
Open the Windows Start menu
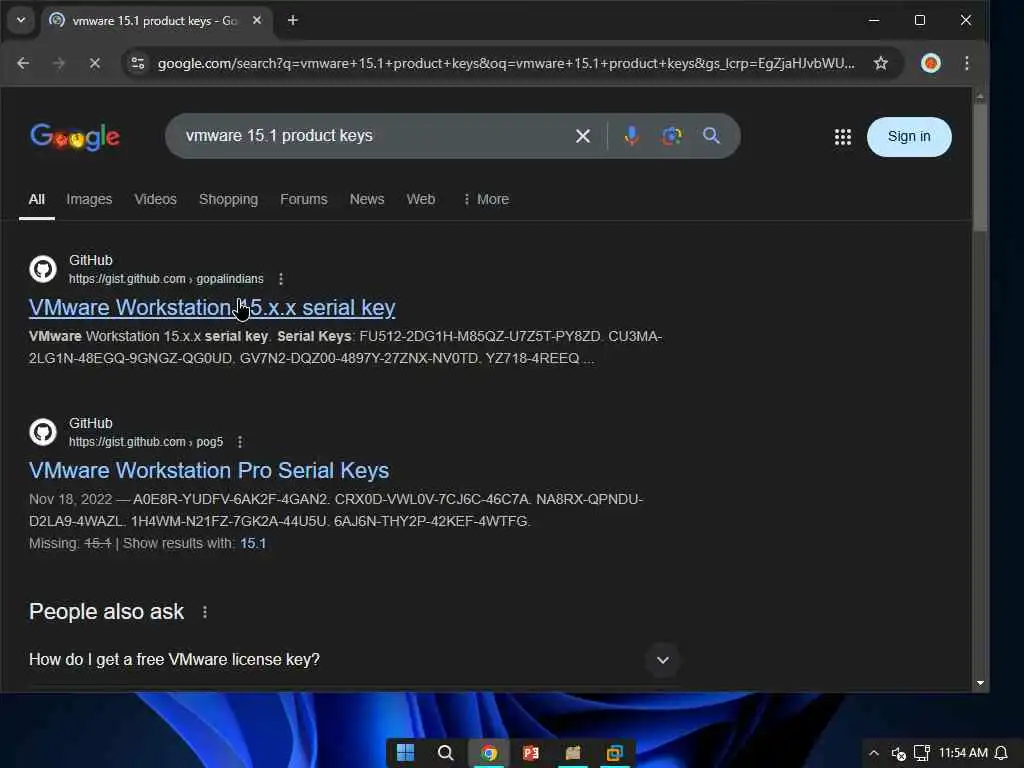point(405,753)
